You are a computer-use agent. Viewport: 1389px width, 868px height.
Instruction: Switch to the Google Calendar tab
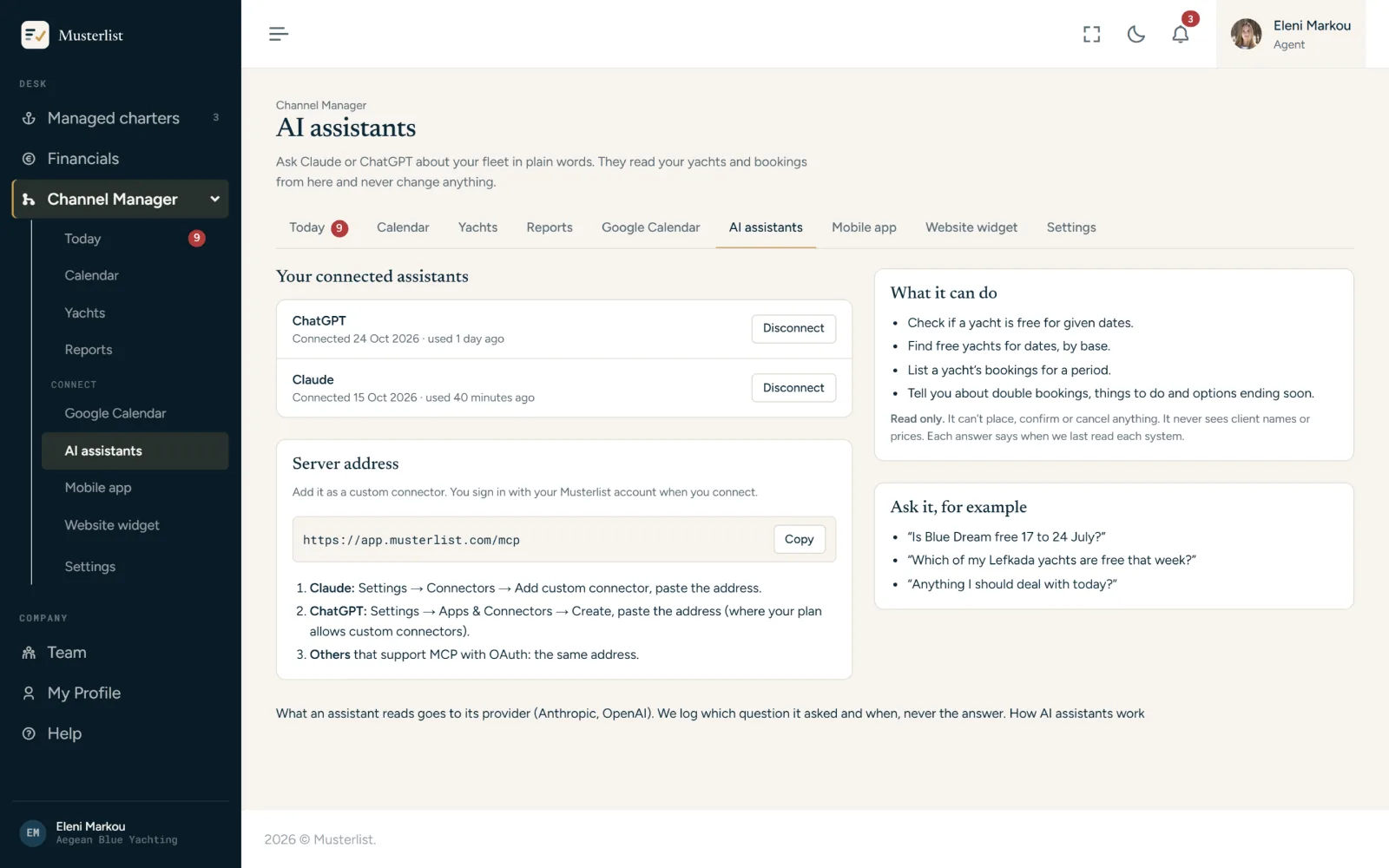pos(650,227)
